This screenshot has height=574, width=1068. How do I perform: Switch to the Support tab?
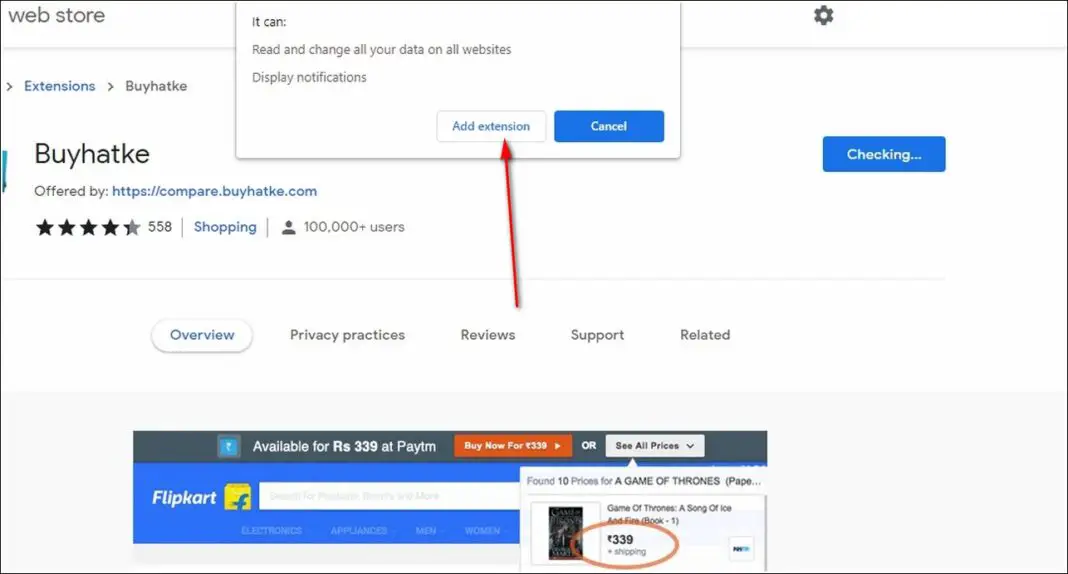(x=597, y=335)
